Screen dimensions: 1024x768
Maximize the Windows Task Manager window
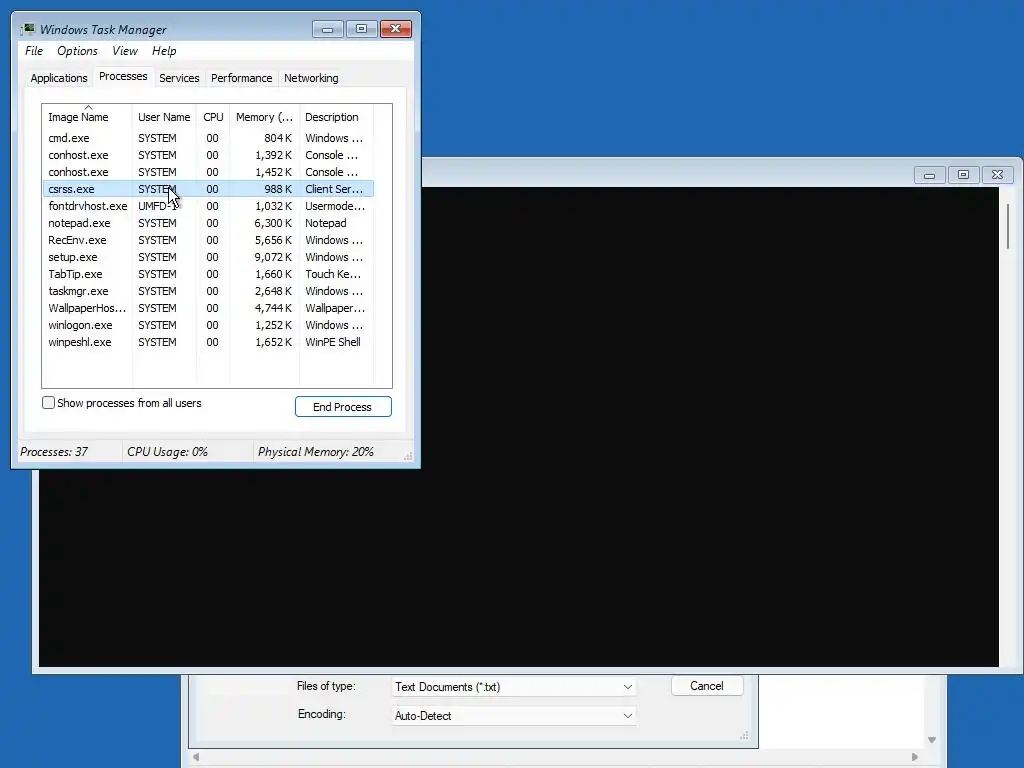(361, 29)
